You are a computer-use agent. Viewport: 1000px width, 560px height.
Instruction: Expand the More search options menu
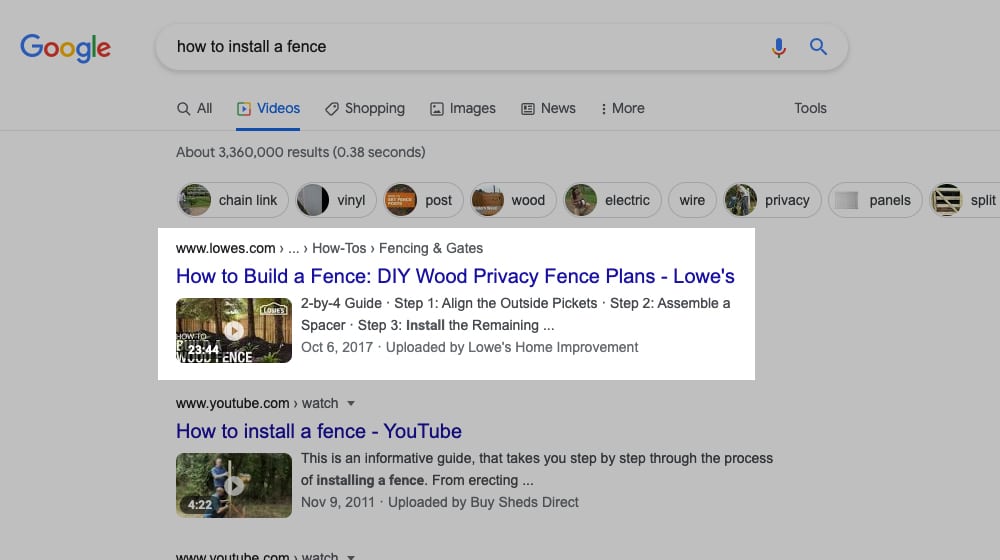pyautogui.click(x=622, y=108)
